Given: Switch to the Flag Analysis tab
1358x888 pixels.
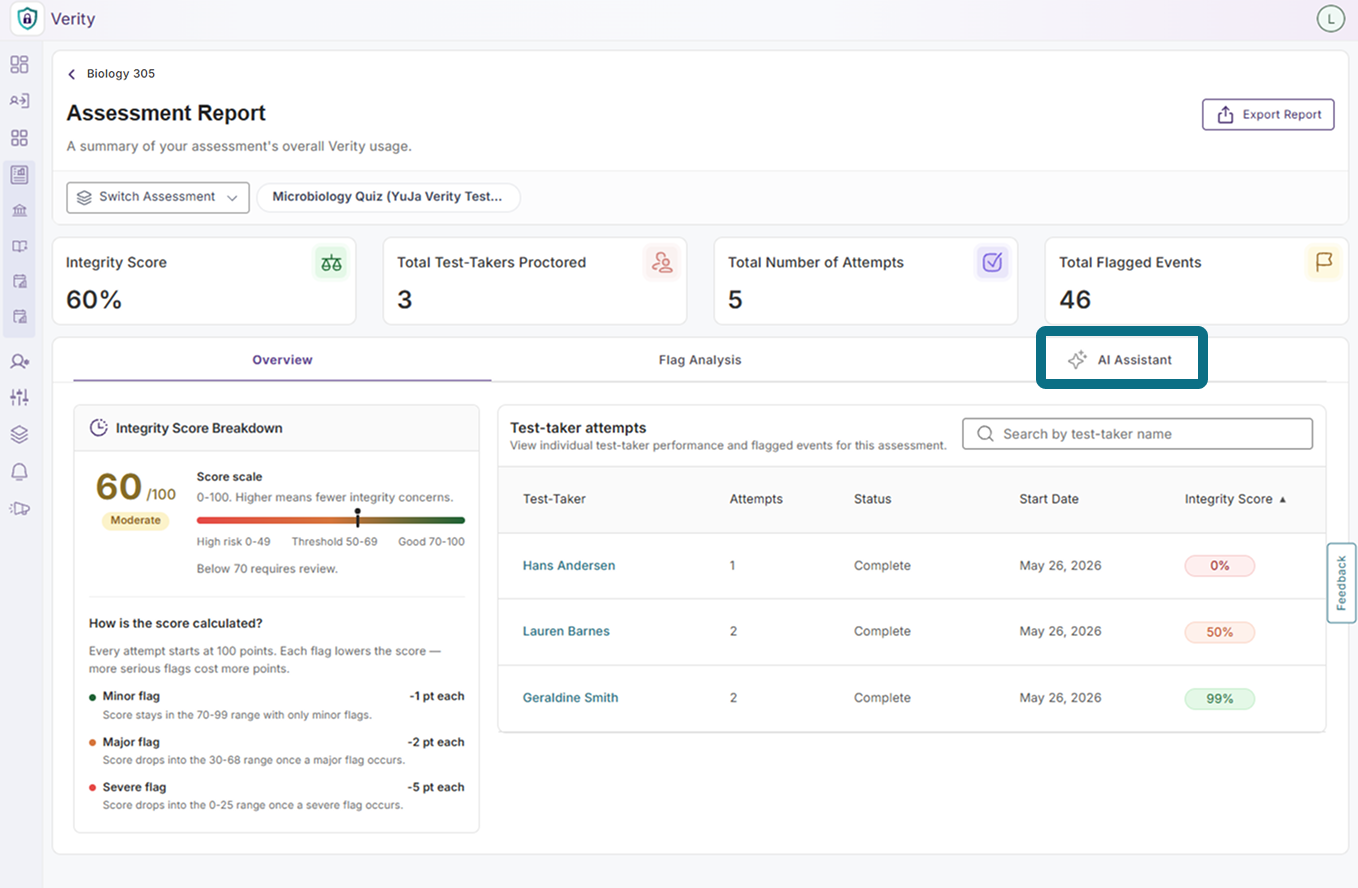Looking at the screenshot, I should point(700,360).
